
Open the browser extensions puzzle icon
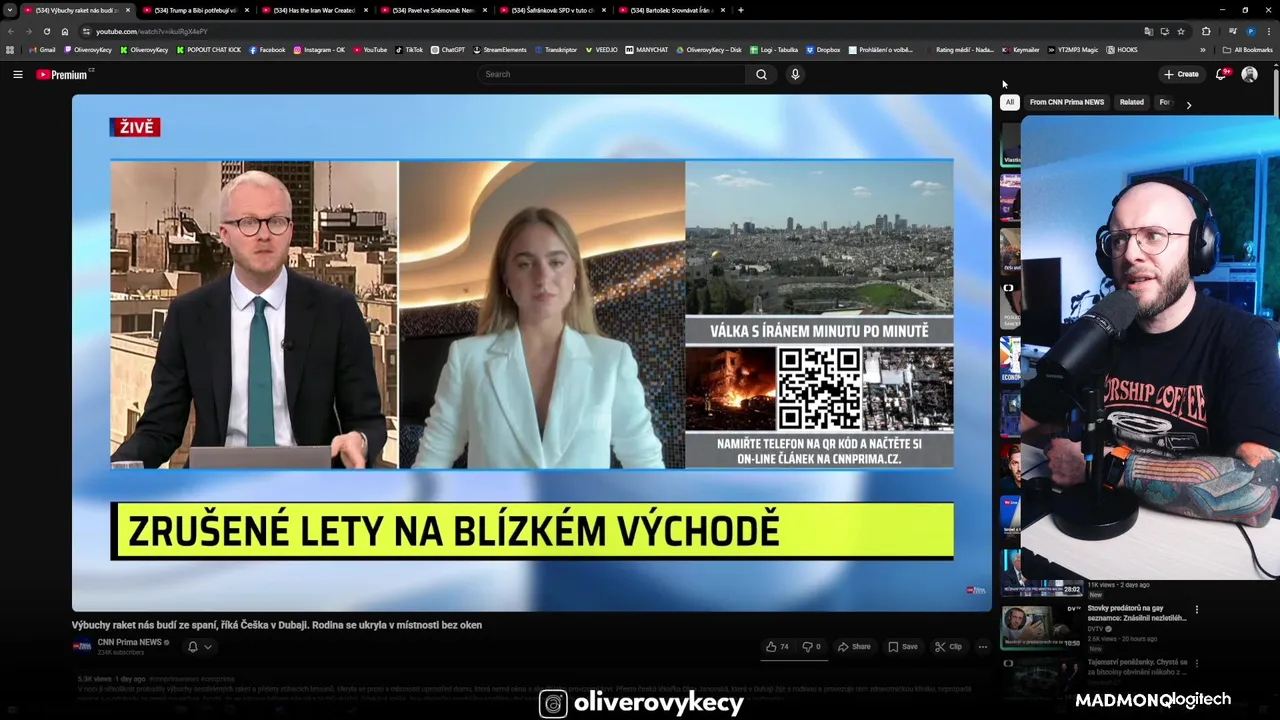tap(1206, 31)
